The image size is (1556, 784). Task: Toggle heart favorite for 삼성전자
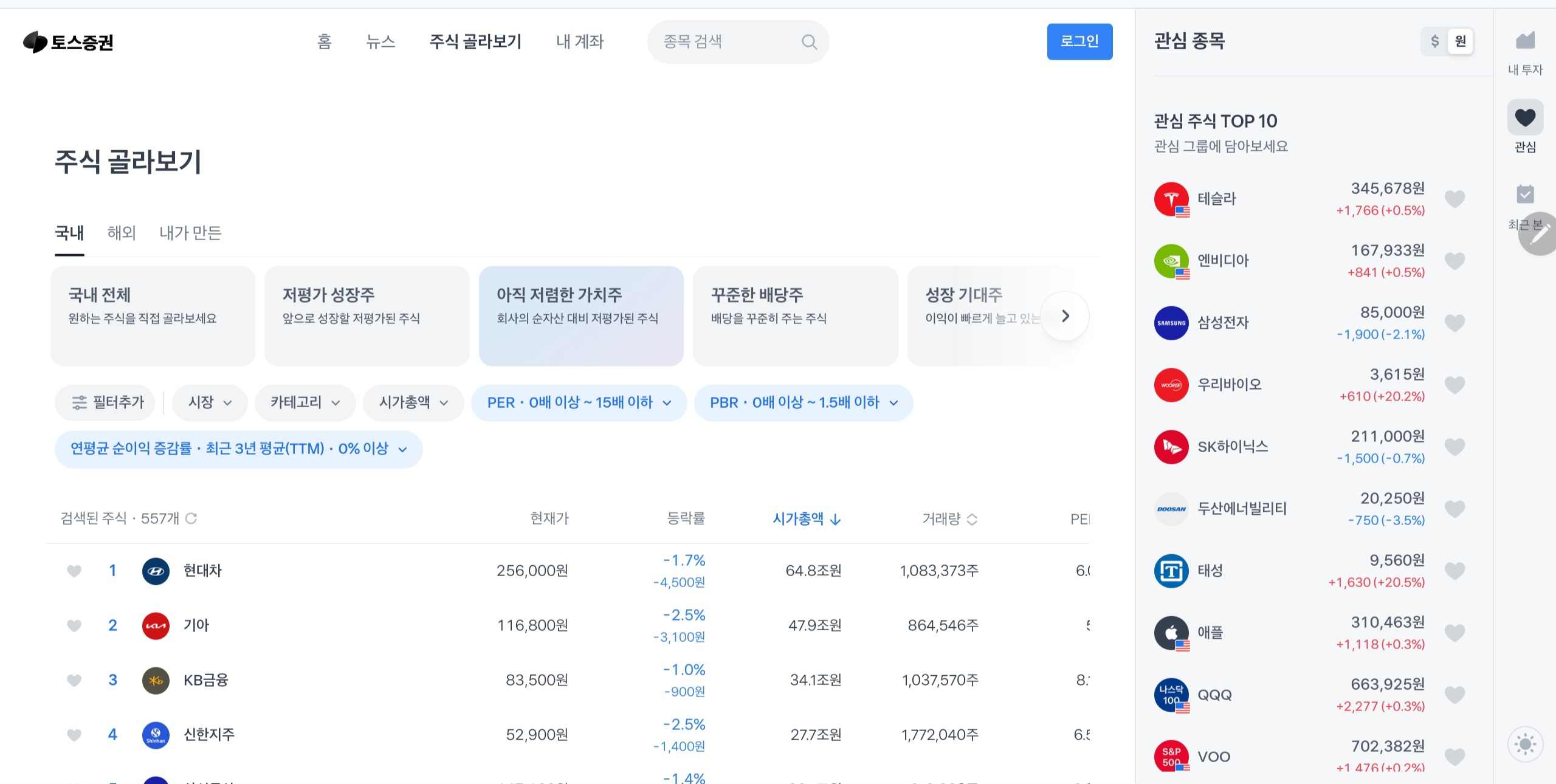[x=1454, y=323]
